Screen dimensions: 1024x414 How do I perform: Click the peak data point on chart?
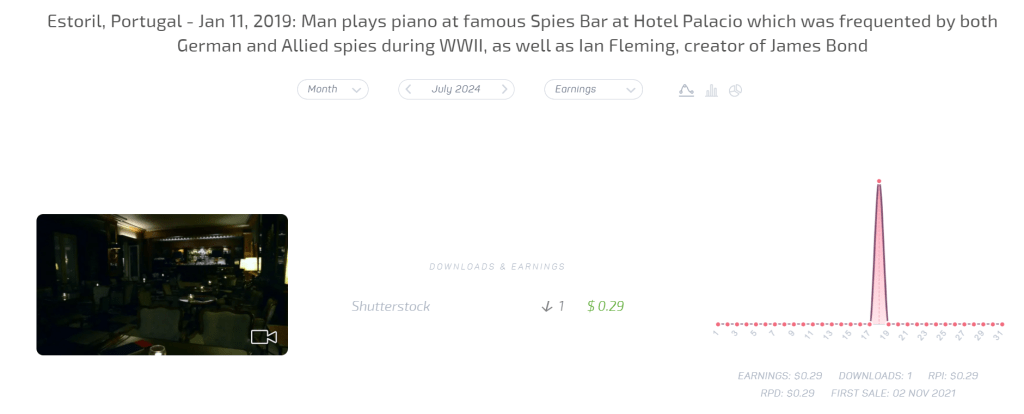[878, 181]
